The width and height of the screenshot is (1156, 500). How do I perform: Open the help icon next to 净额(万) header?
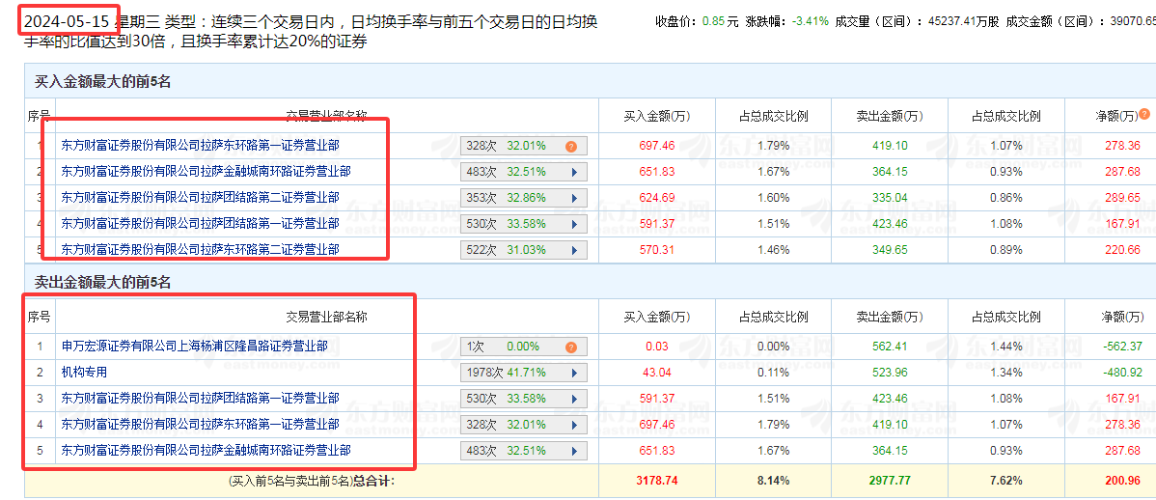pos(1144,114)
